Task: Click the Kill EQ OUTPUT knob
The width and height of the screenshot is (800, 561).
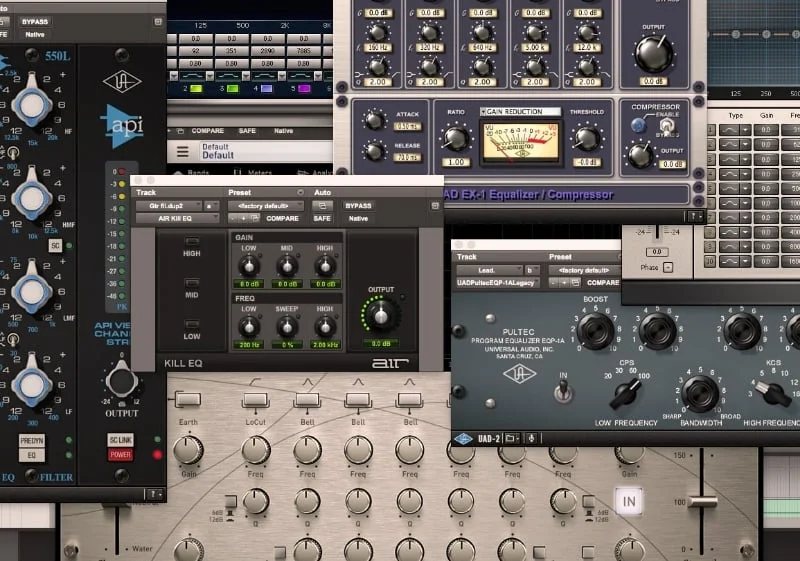Action: pos(381,315)
